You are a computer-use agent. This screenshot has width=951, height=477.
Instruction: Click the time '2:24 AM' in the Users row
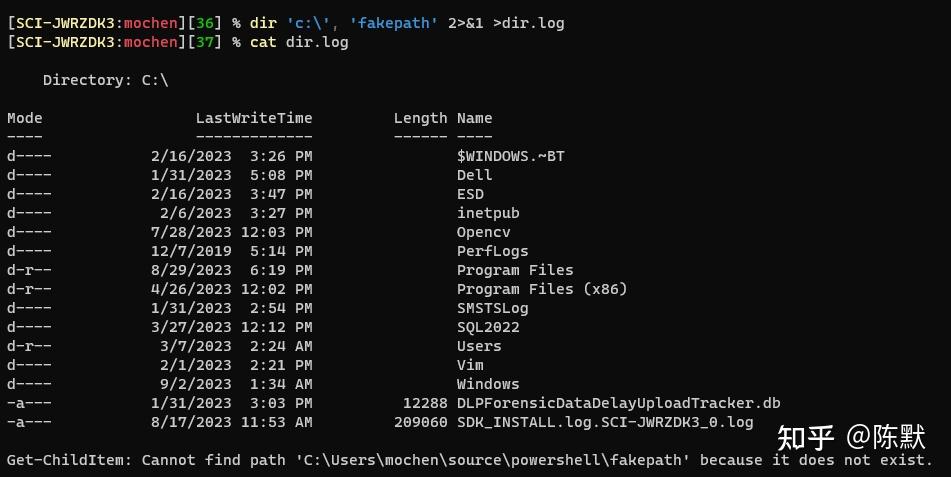pyautogui.click(x=281, y=346)
